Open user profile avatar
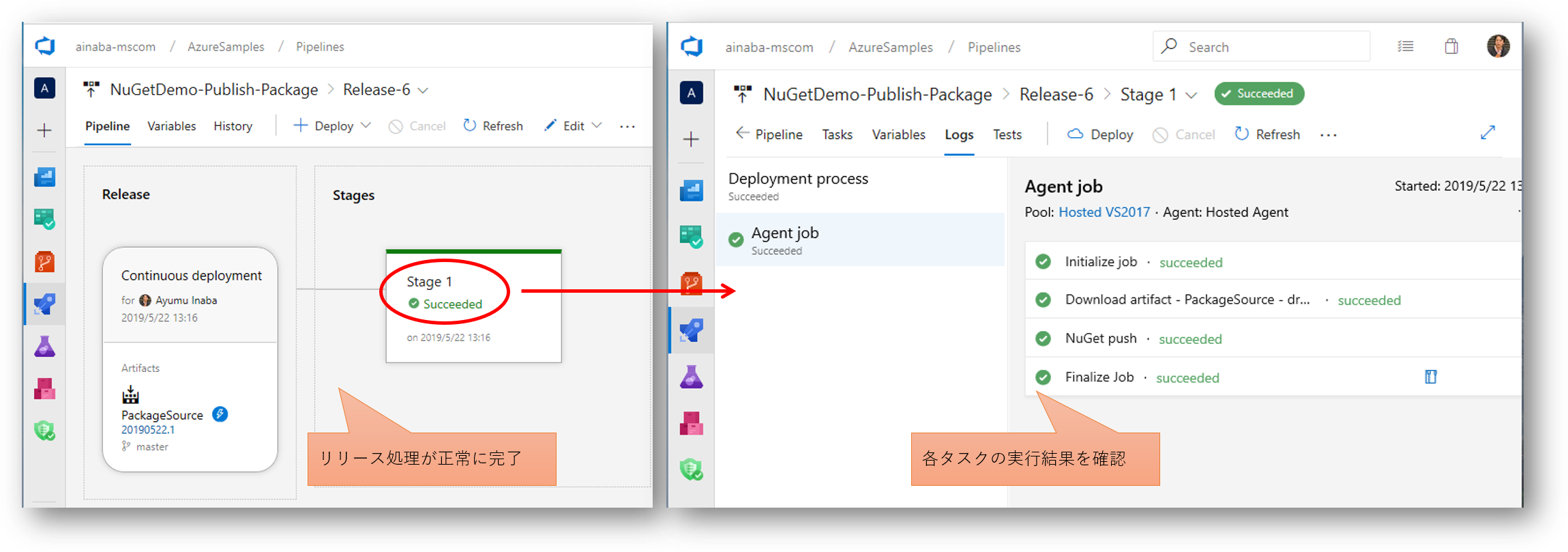Viewport: 1568px width, 552px height. (x=1498, y=46)
